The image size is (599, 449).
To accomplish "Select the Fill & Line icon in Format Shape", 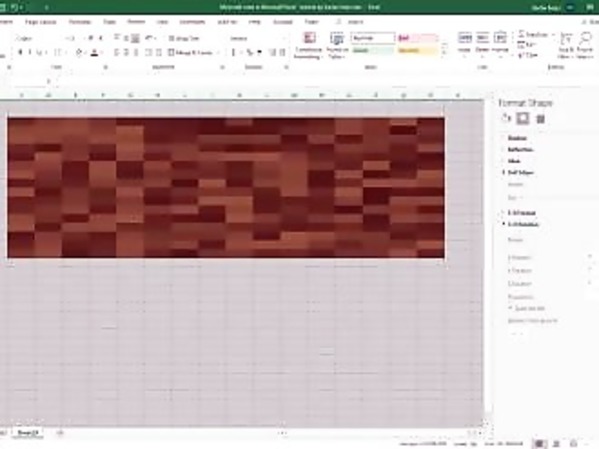I will 506,118.
